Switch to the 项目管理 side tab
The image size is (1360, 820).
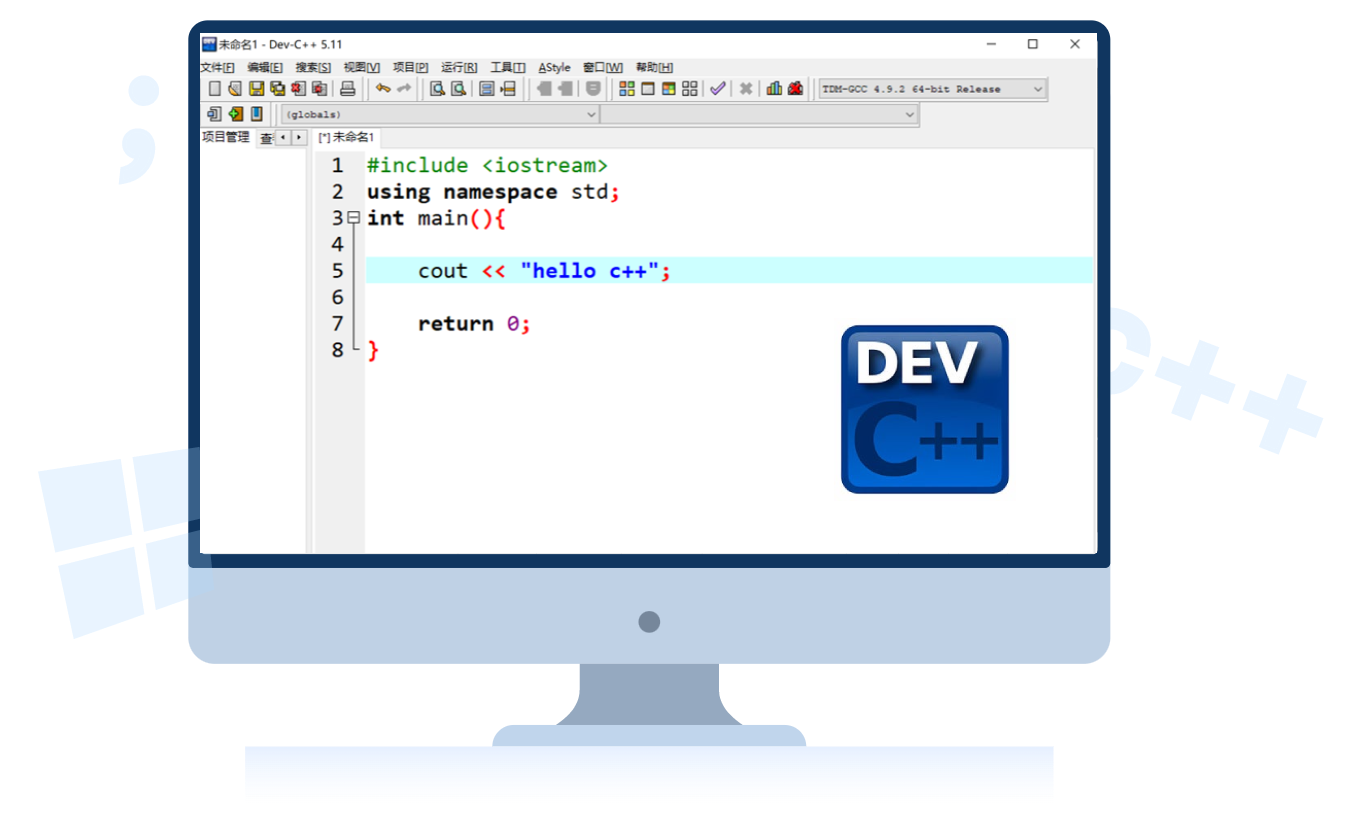[x=226, y=138]
